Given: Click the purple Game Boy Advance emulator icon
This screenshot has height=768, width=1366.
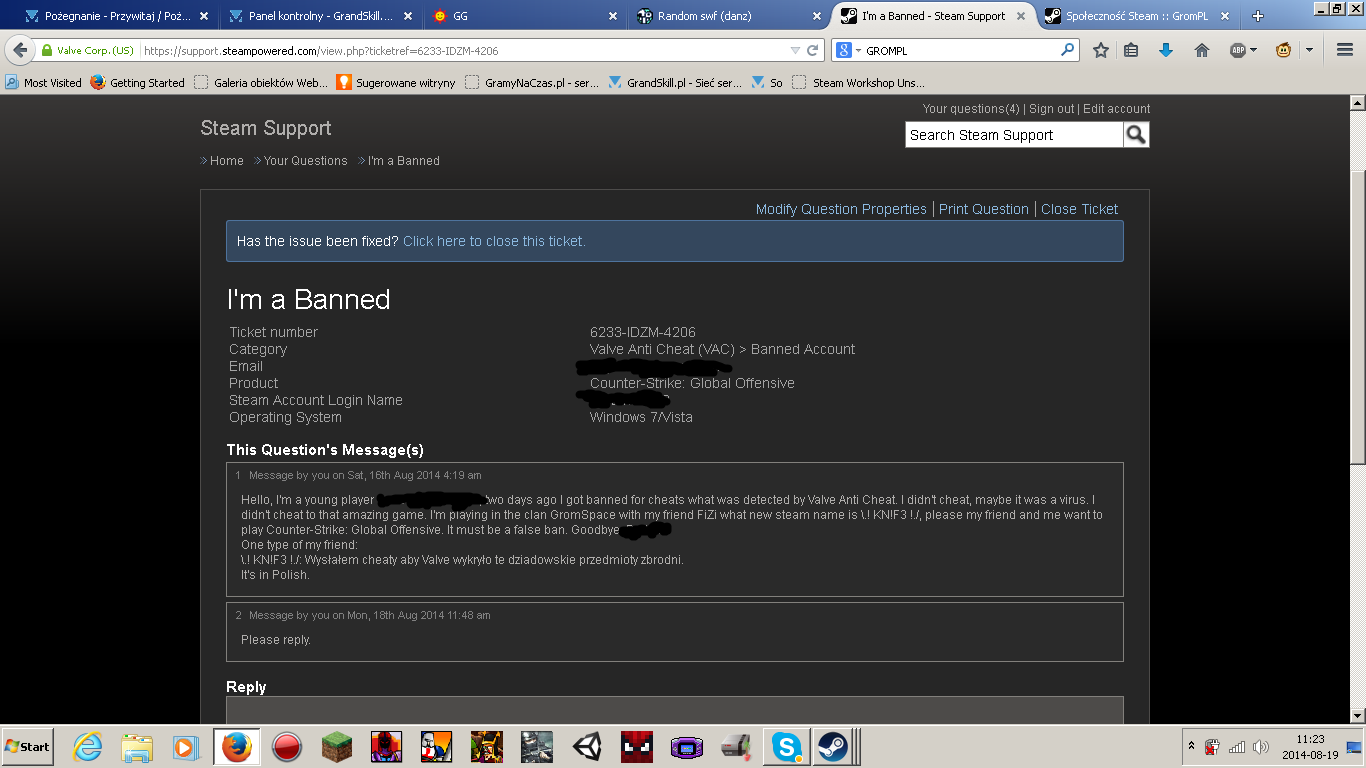Looking at the screenshot, I should [687, 746].
